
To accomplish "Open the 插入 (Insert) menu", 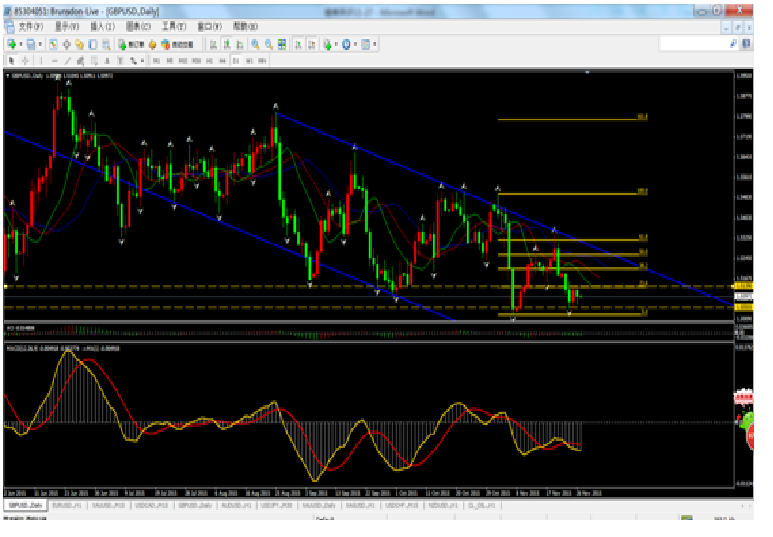I will coord(103,26).
